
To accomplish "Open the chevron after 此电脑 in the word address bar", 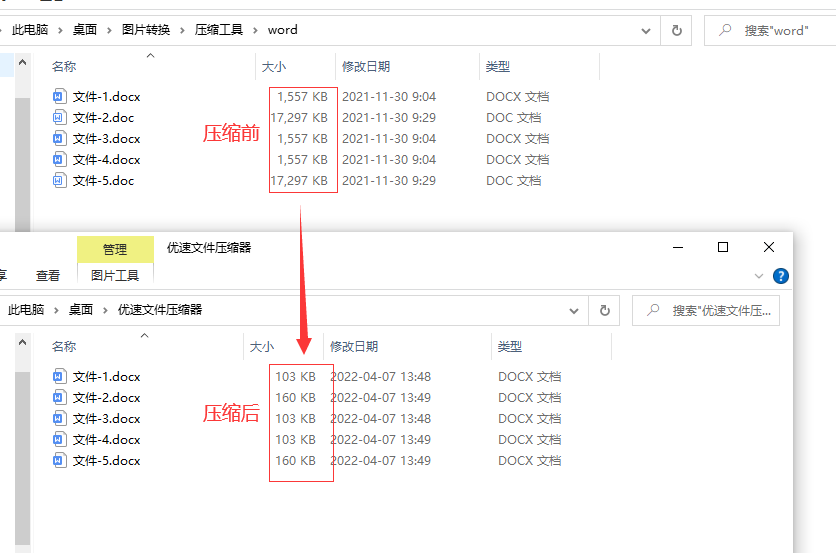I will (60, 30).
